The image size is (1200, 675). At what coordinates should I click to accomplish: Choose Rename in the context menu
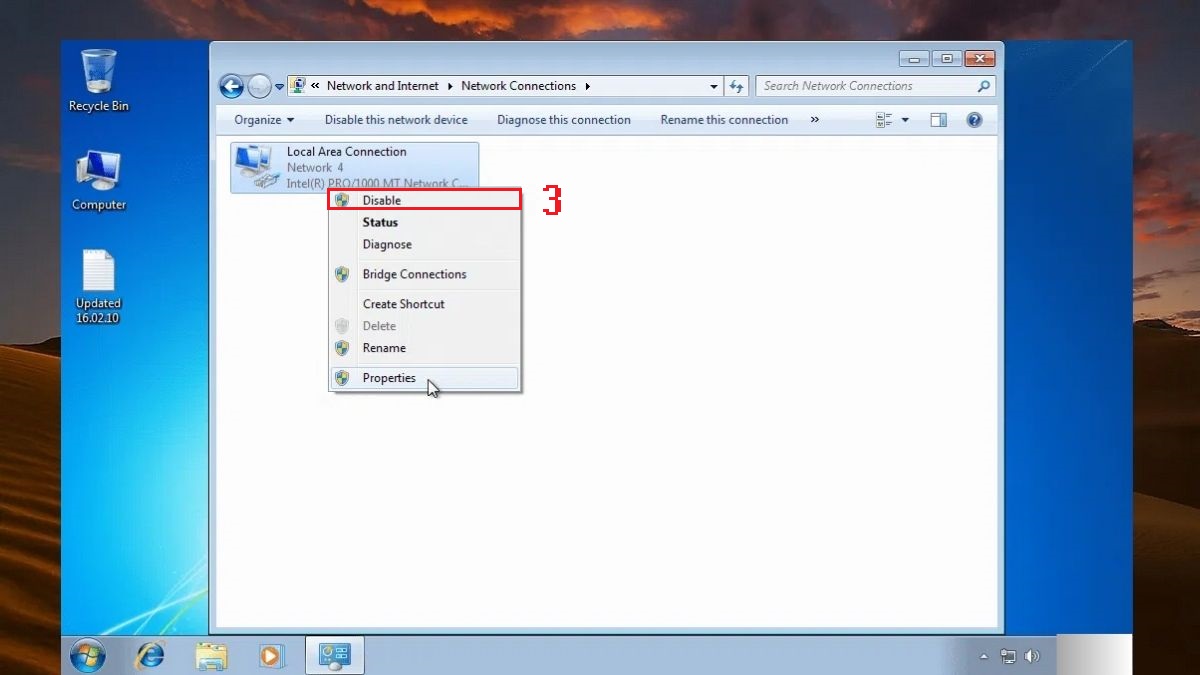(425, 348)
